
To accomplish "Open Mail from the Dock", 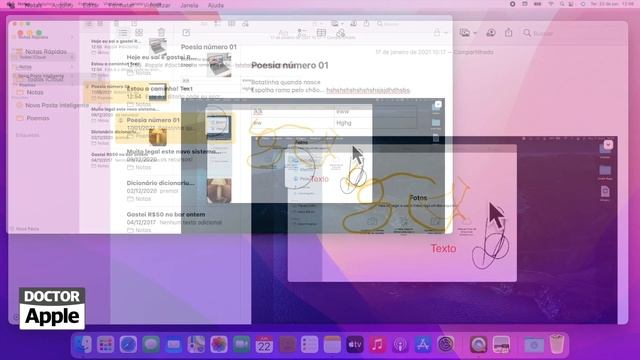I will coord(173,345).
